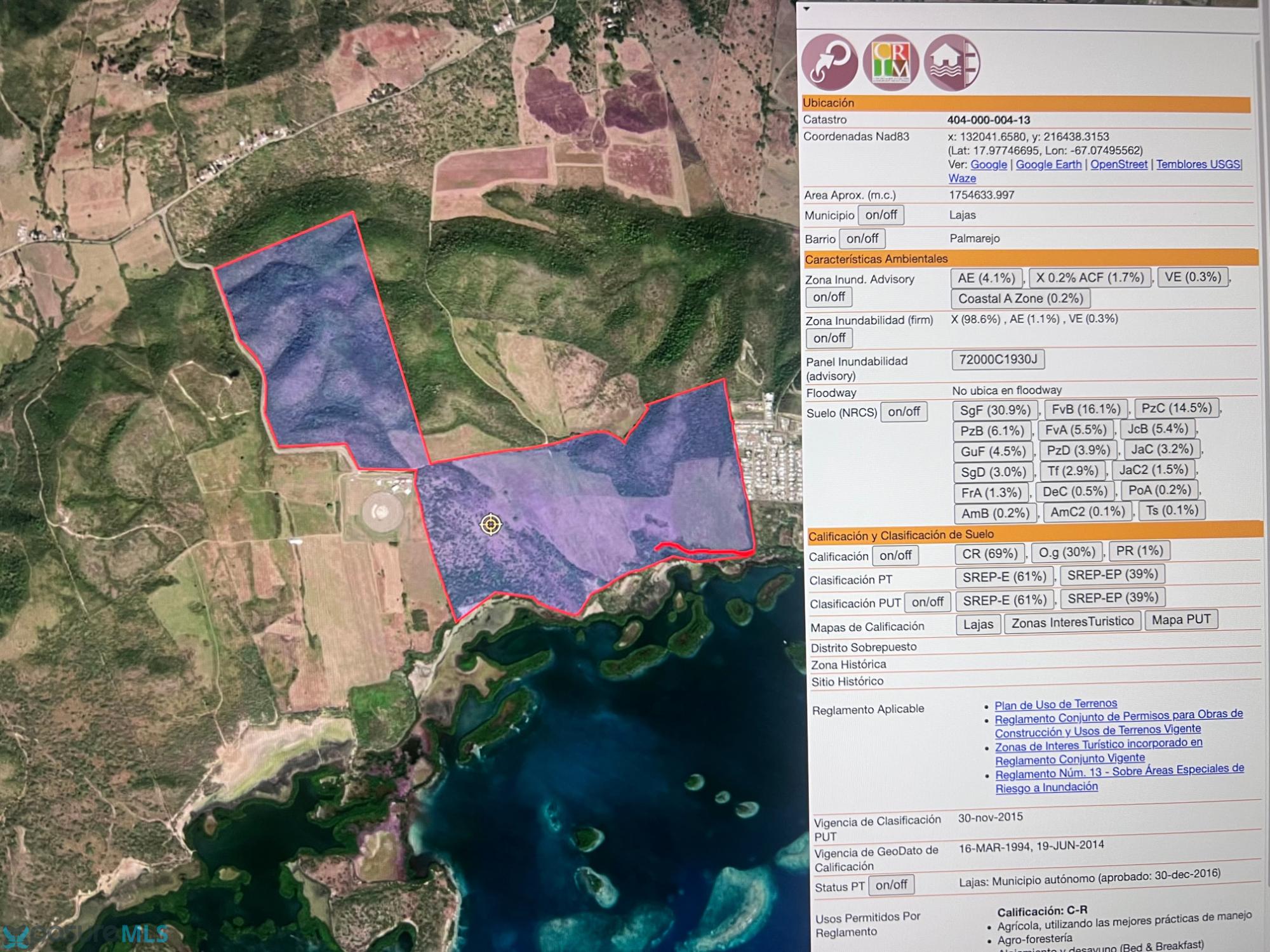This screenshot has height=952, width=1270.
Task: Click the redirect arrow round icon
Action: click(x=829, y=62)
